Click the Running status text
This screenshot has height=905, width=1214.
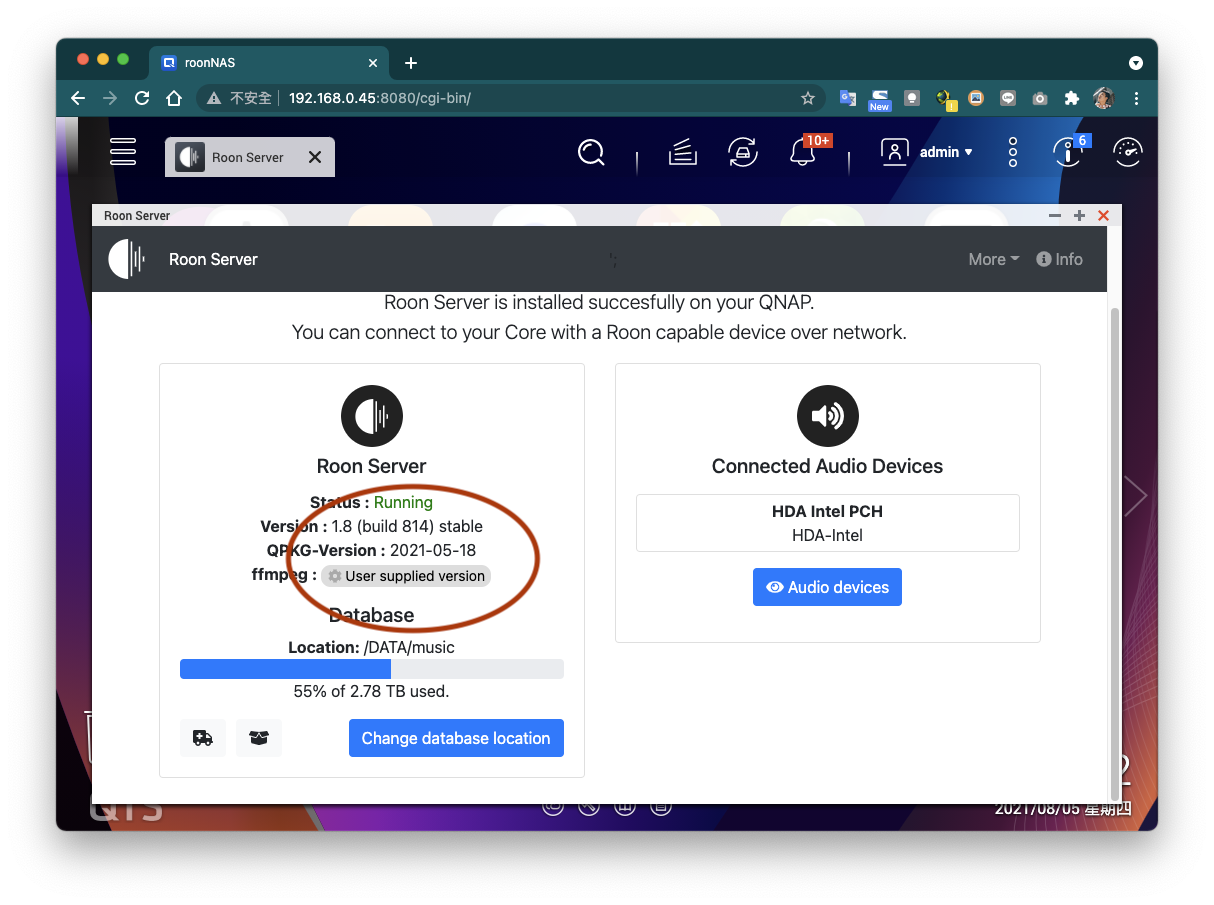coord(403,502)
